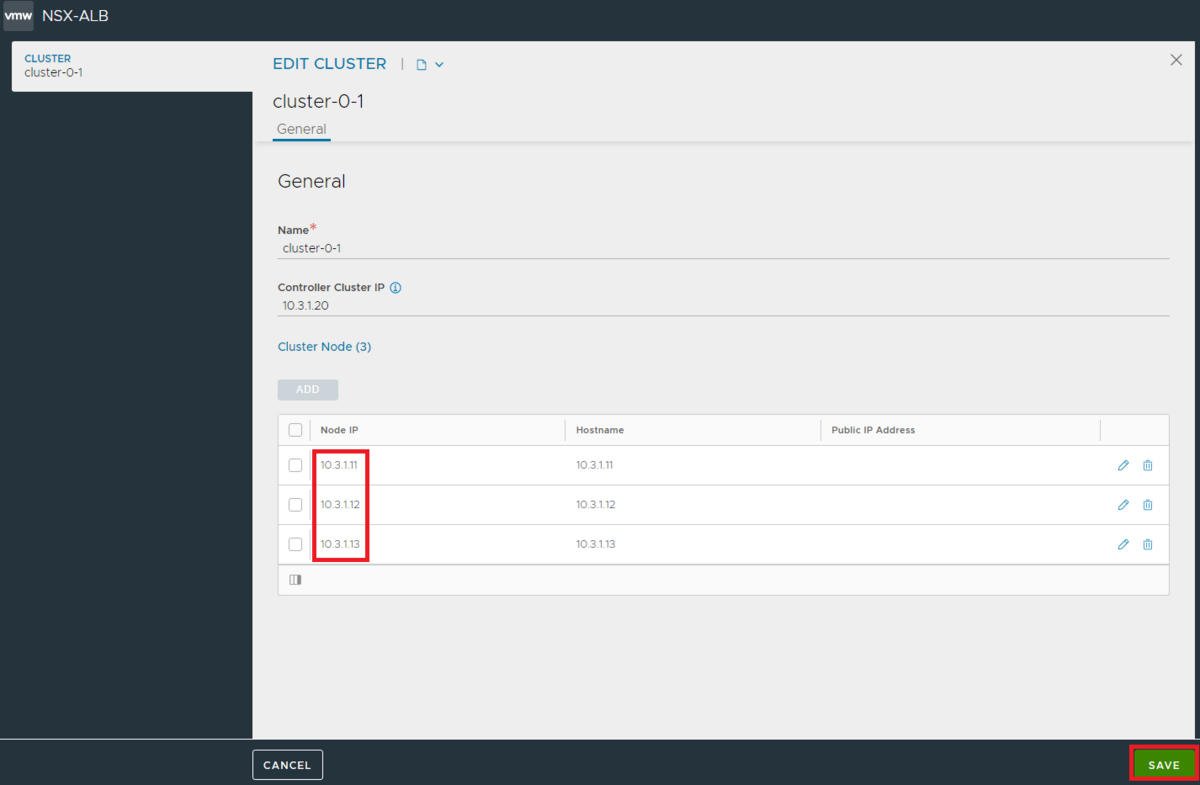This screenshot has width=1200, height=785.
Task: Switch to the General tab
Action: coord(301,129)
